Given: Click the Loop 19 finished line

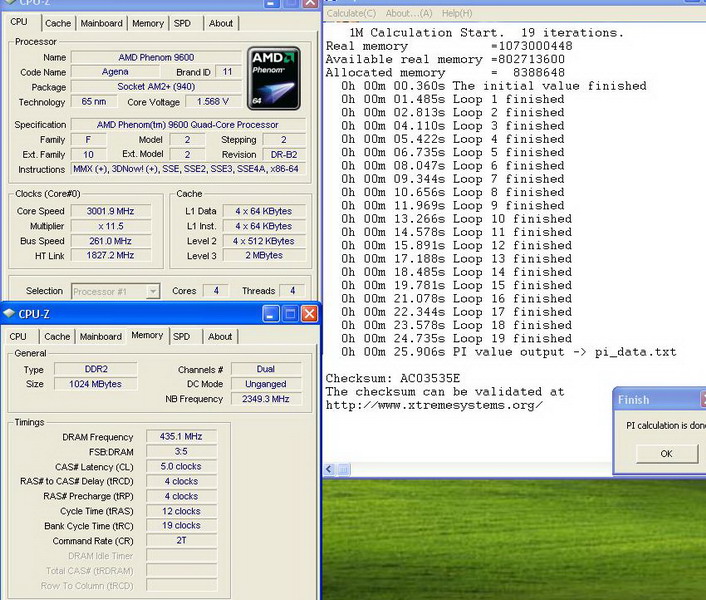Looking at the screenshot, I should click(457, 338).
